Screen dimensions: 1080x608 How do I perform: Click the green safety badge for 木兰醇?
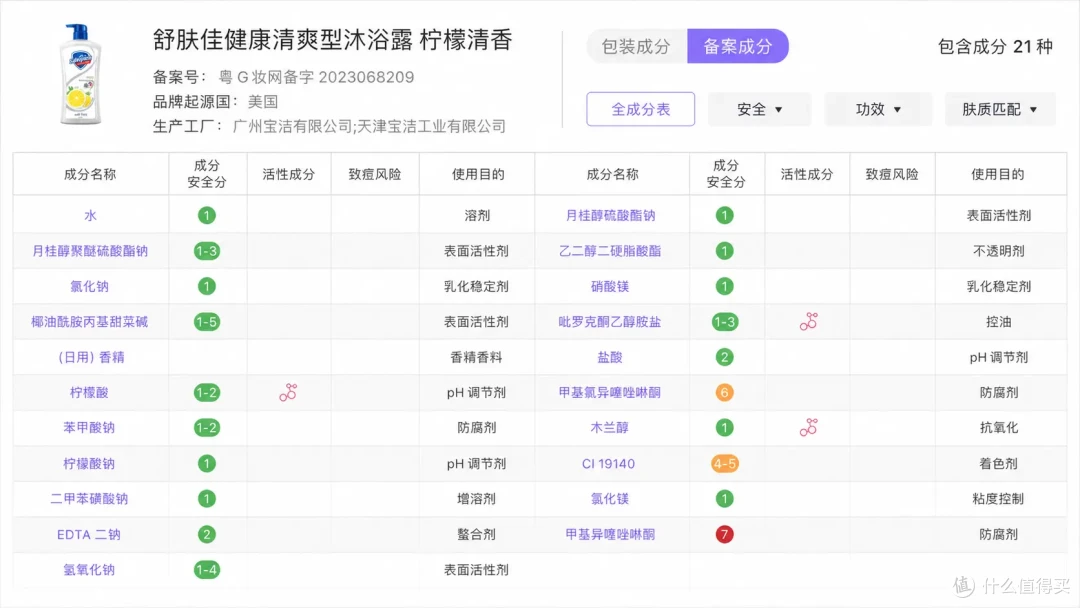(x=724, y=428)
